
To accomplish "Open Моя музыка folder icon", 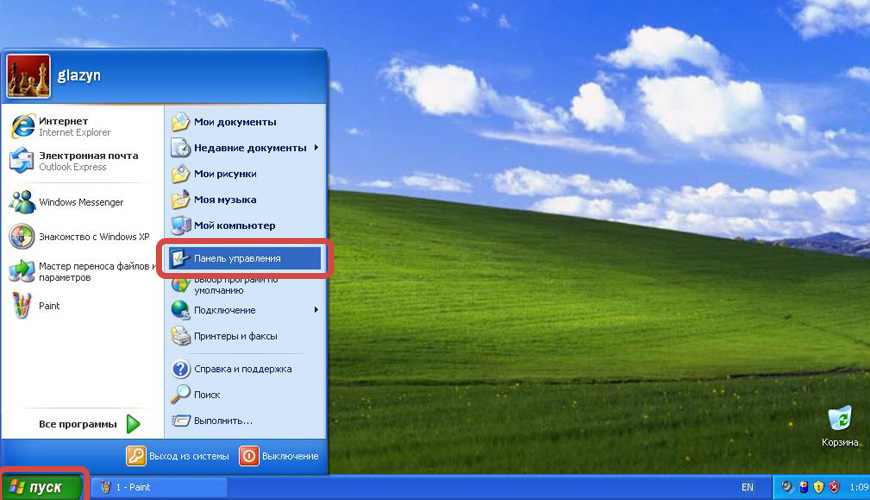I will coord(180,199).
